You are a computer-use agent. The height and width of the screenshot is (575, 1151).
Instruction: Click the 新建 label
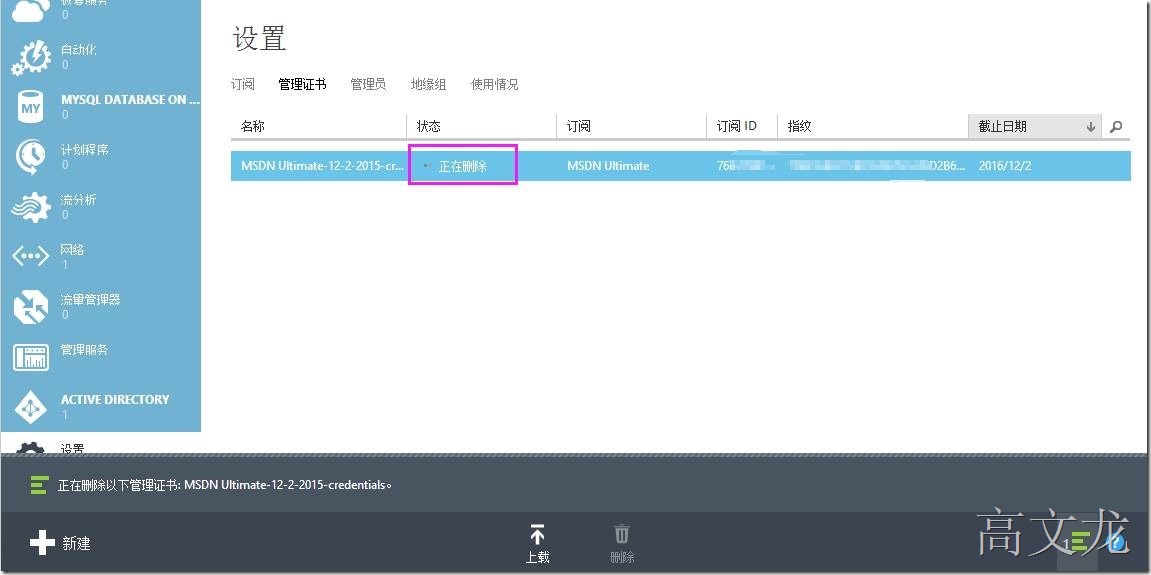tap(76, 543)
